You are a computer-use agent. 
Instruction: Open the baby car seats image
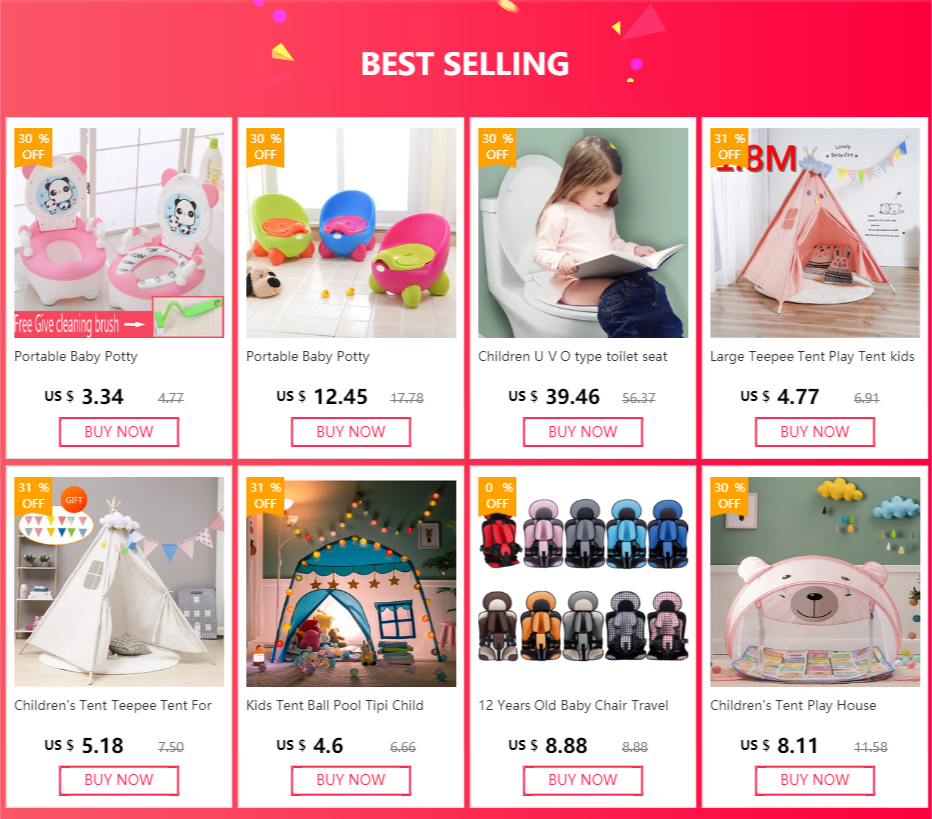point(582,582)
